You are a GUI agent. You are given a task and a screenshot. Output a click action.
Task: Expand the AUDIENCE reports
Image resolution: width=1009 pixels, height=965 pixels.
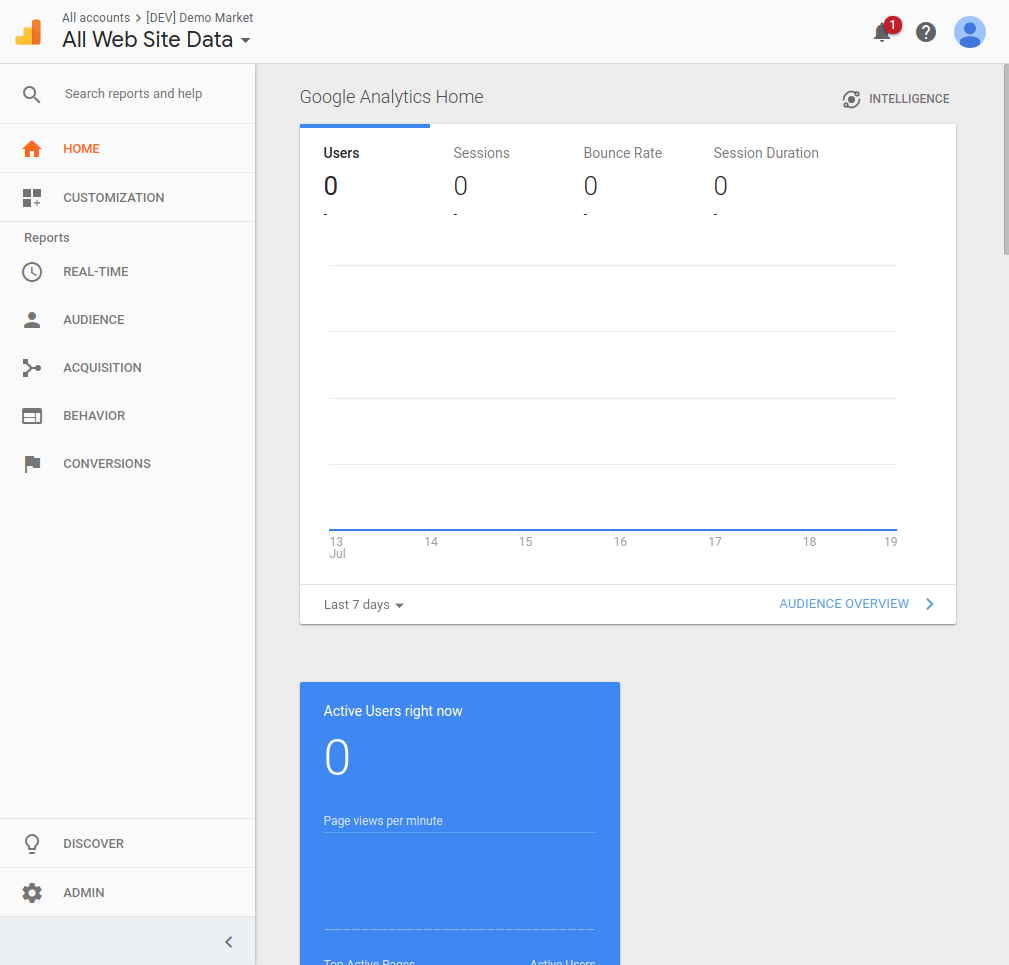click(x=127, y=320)
